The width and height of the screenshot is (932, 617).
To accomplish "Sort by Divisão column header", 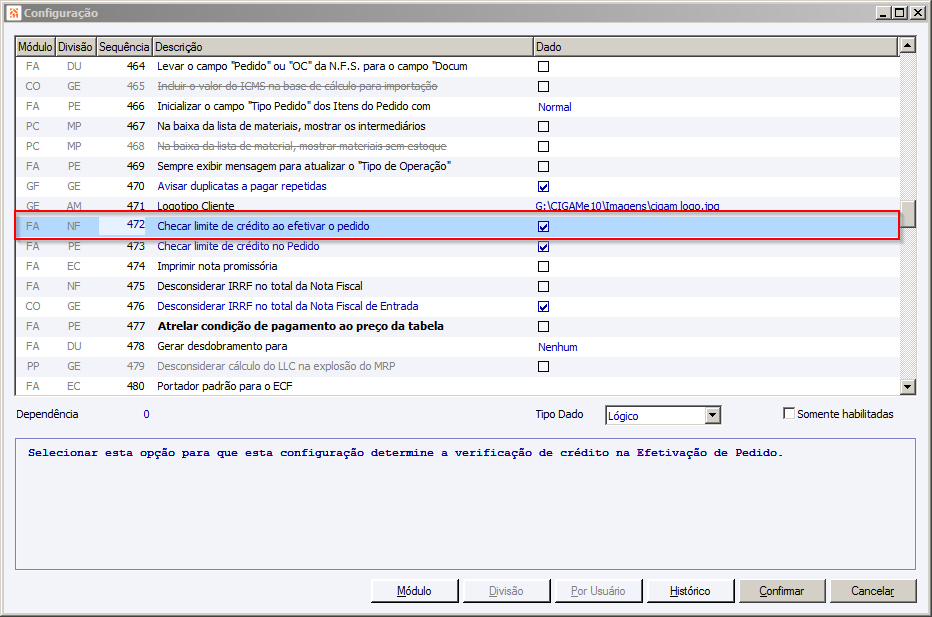I will click(x=75, y=47).
